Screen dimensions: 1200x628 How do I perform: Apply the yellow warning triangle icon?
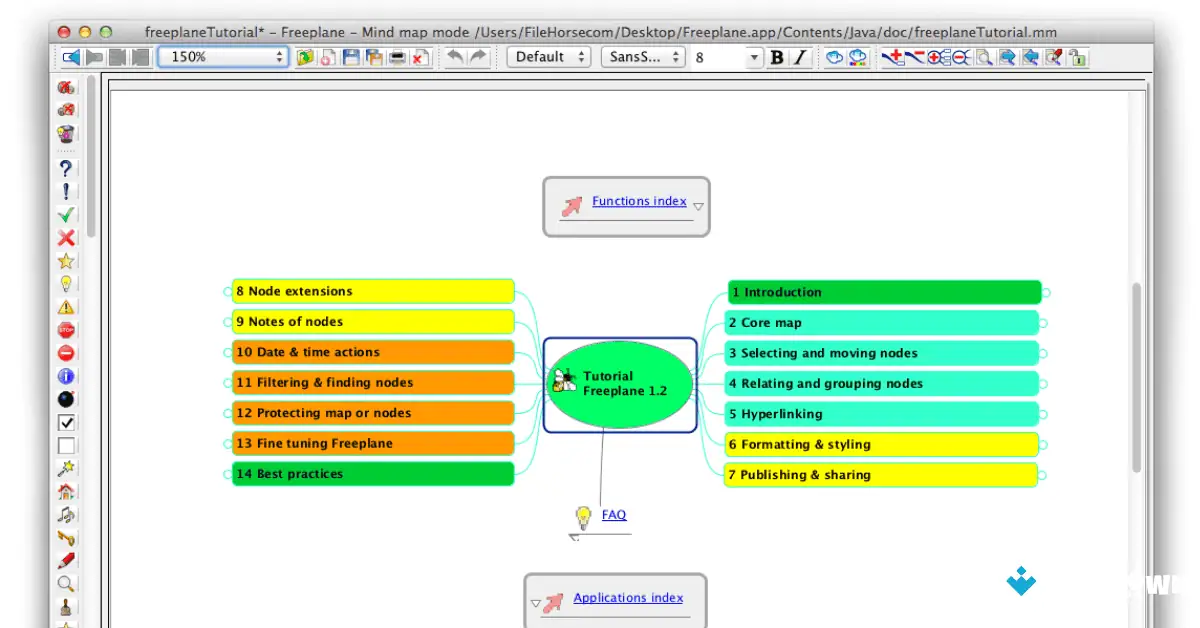[66, 307]
